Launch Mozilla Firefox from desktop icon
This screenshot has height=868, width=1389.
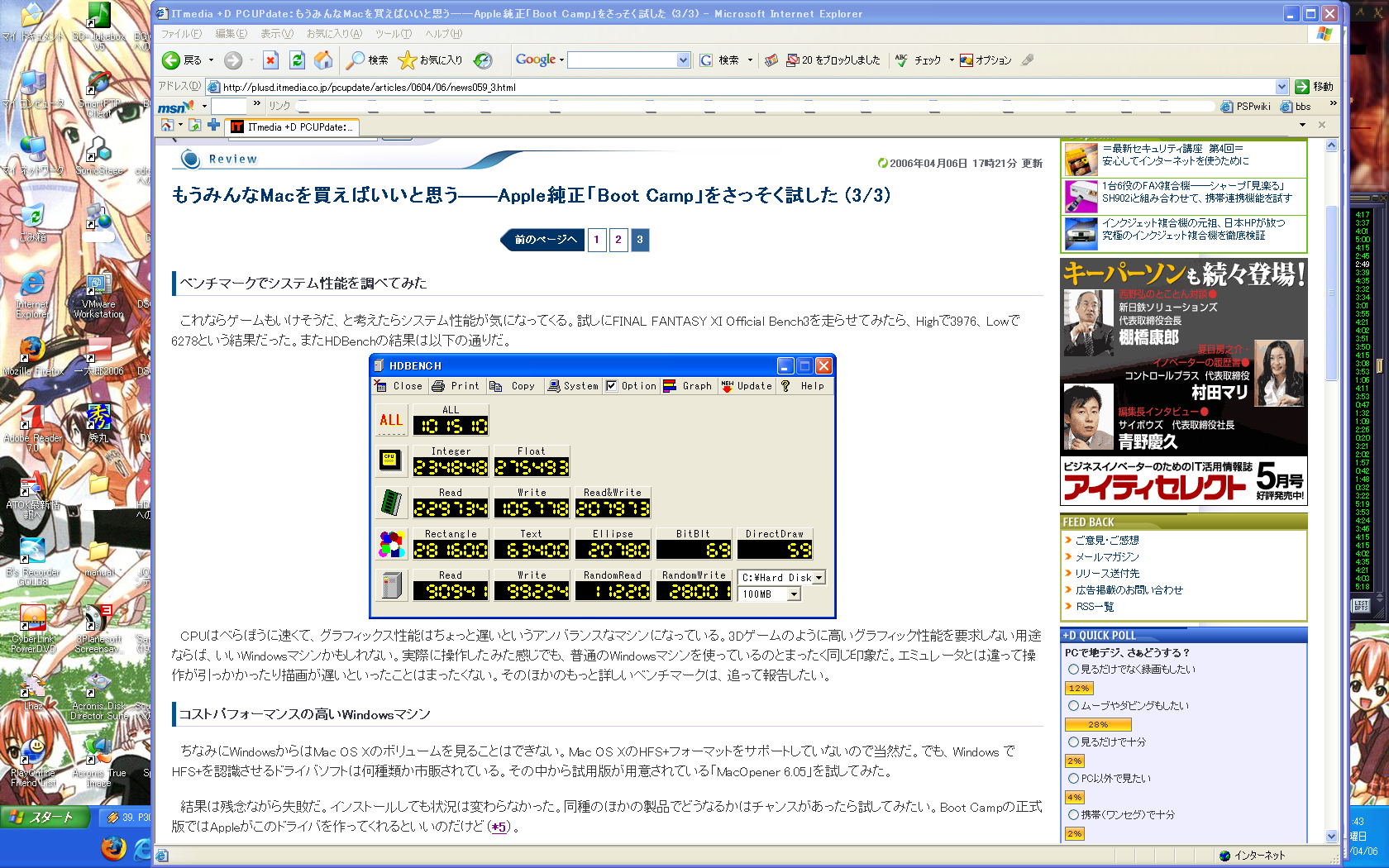click(32, 351)
